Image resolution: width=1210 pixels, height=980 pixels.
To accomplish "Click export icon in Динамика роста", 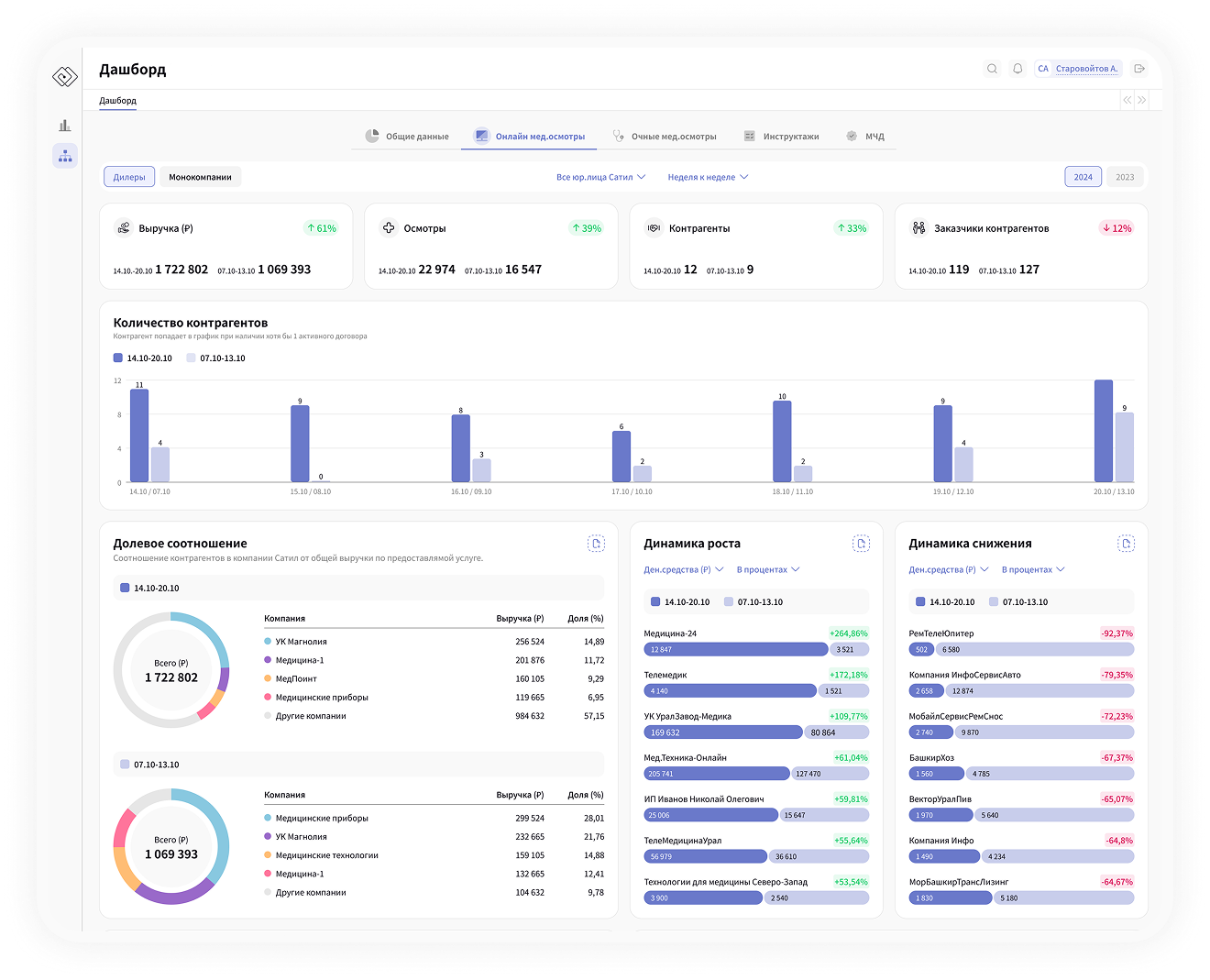I will 861,544.
